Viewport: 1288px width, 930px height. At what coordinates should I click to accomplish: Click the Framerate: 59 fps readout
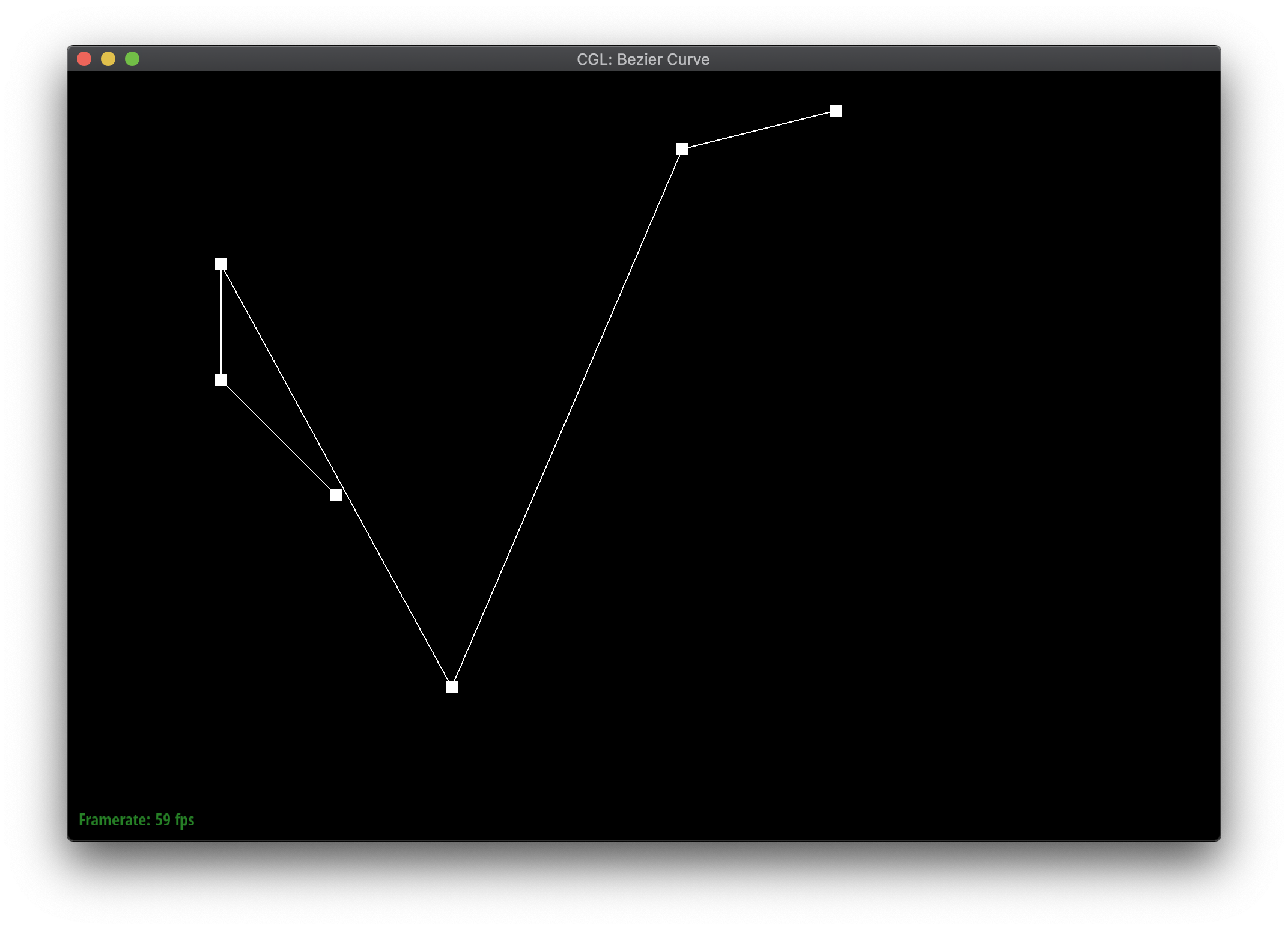click(x=136, y=820)
